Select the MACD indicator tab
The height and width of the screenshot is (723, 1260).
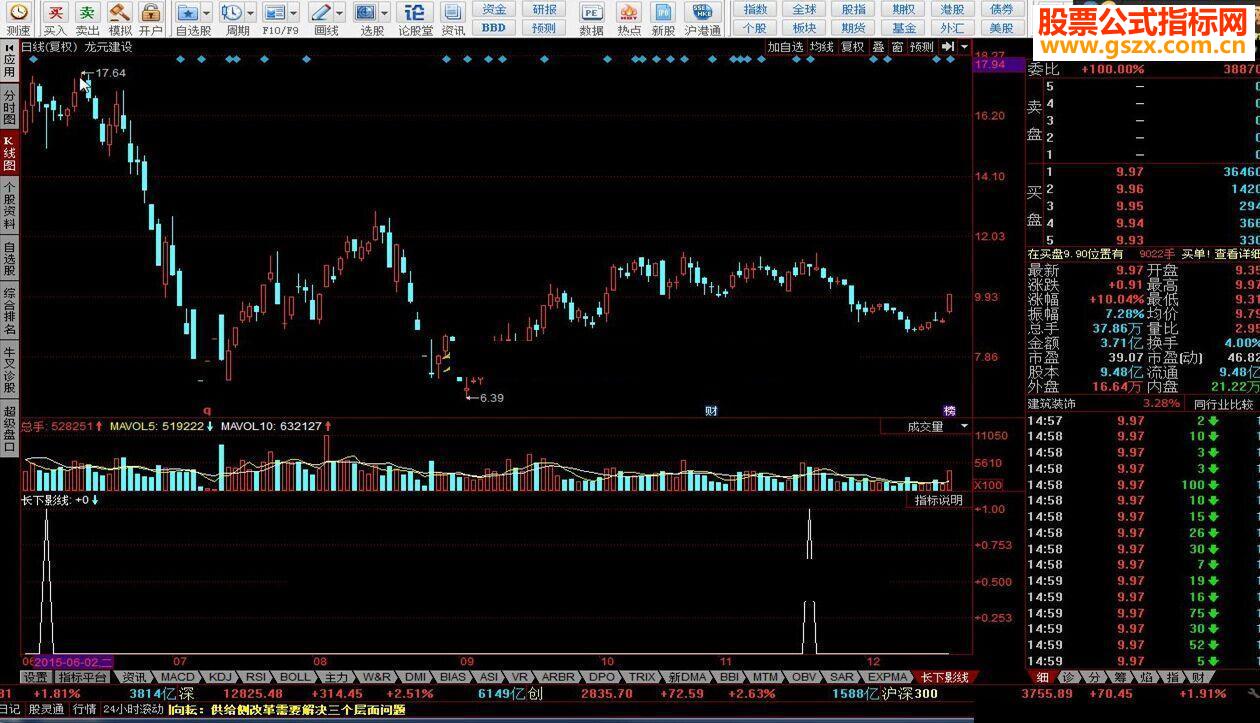(177, 677)
